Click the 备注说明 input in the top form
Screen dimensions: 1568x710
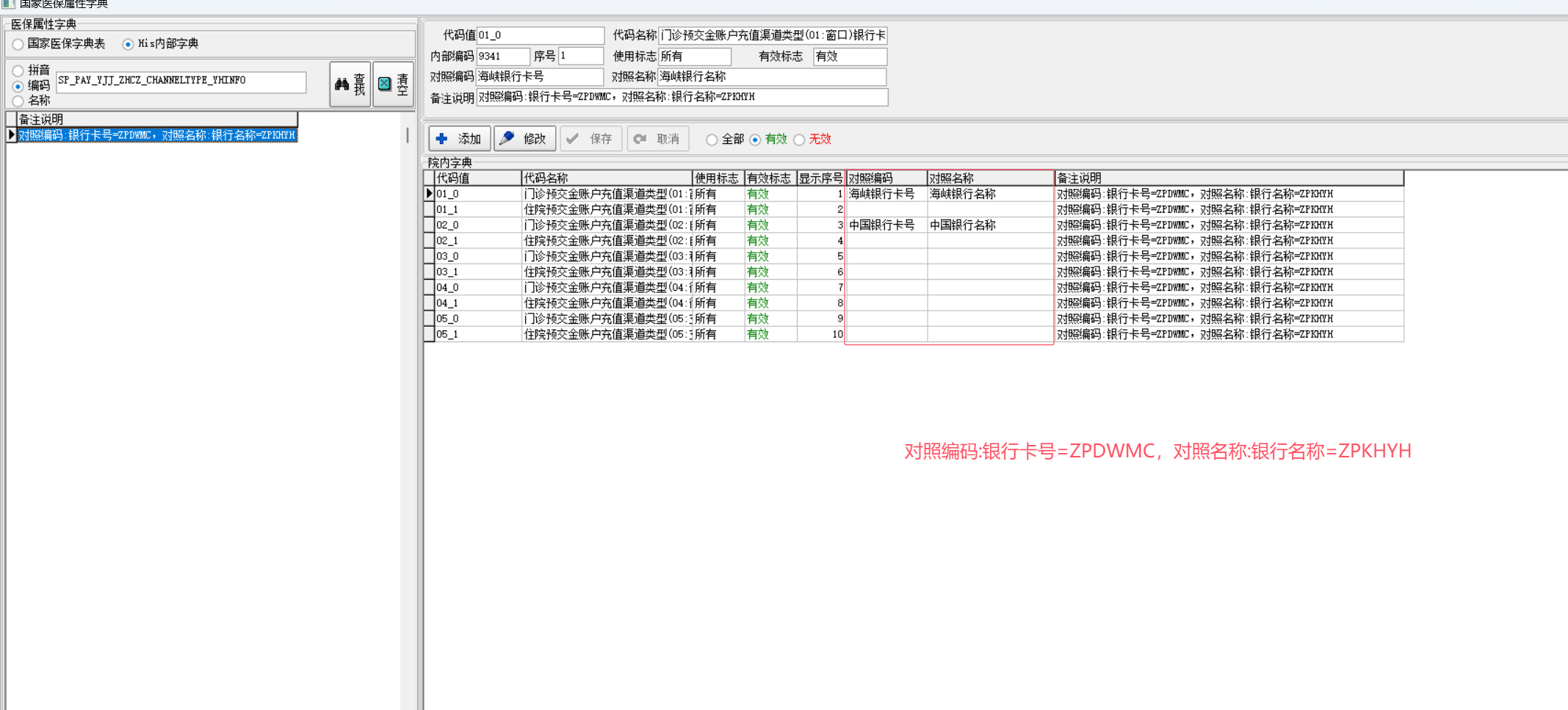pos(682,97)
